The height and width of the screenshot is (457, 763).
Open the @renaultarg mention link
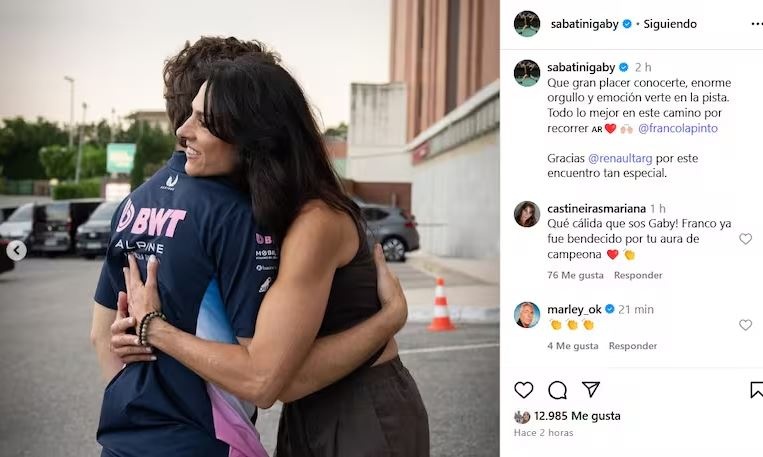[620, 158]
